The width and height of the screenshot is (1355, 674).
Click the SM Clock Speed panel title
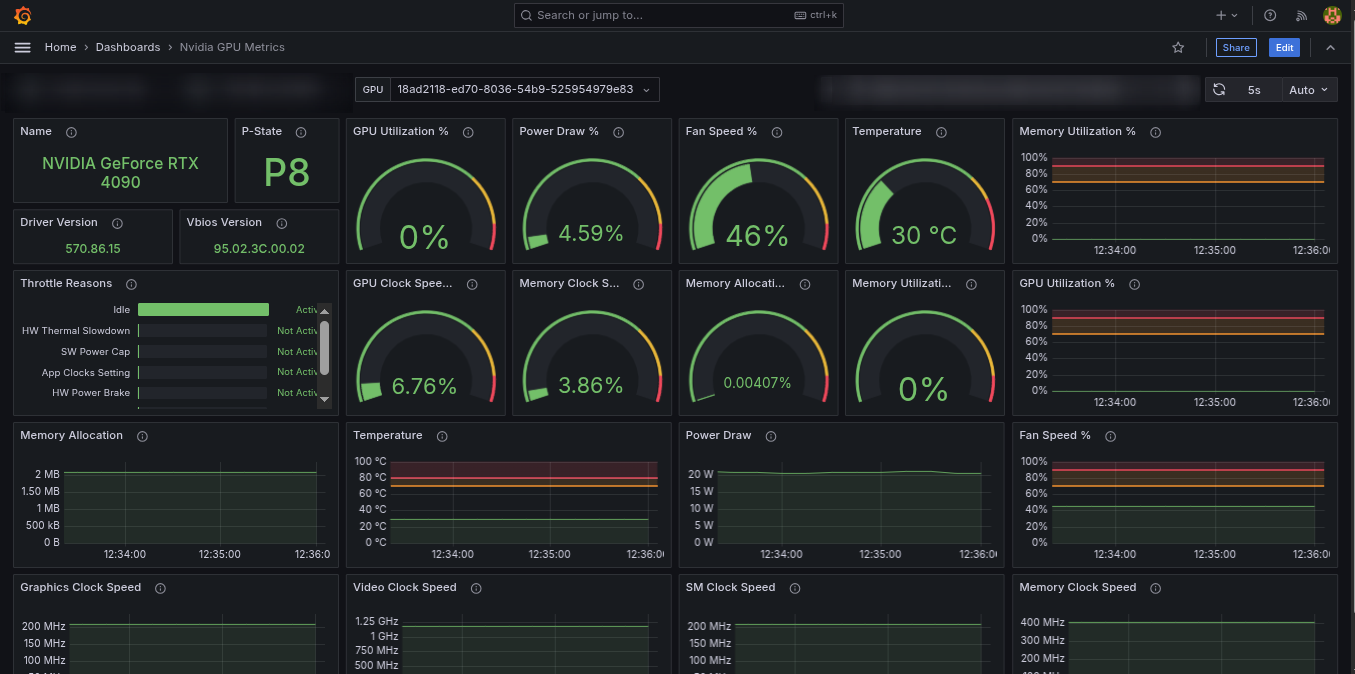pos(730,588)
